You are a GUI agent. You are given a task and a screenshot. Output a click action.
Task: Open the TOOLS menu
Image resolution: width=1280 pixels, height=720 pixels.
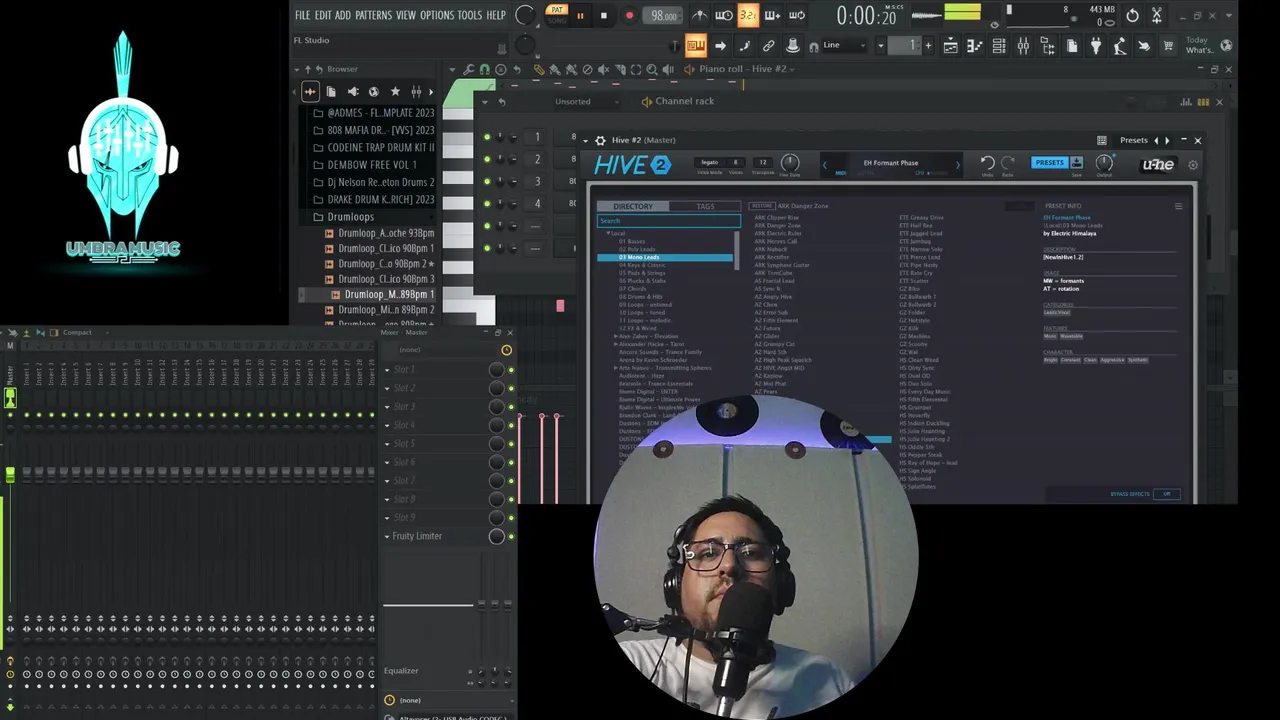(x=470, y=15)
